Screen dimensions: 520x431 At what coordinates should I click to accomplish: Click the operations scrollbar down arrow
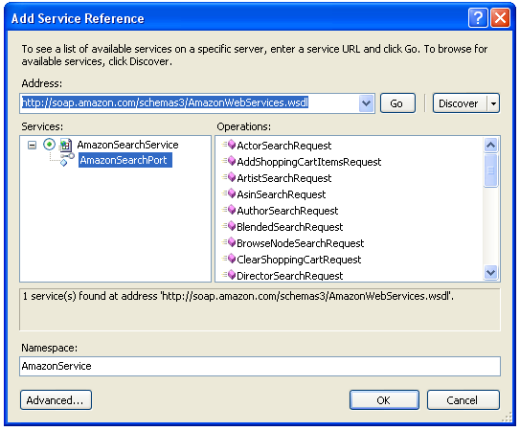(x=491, y=273)
